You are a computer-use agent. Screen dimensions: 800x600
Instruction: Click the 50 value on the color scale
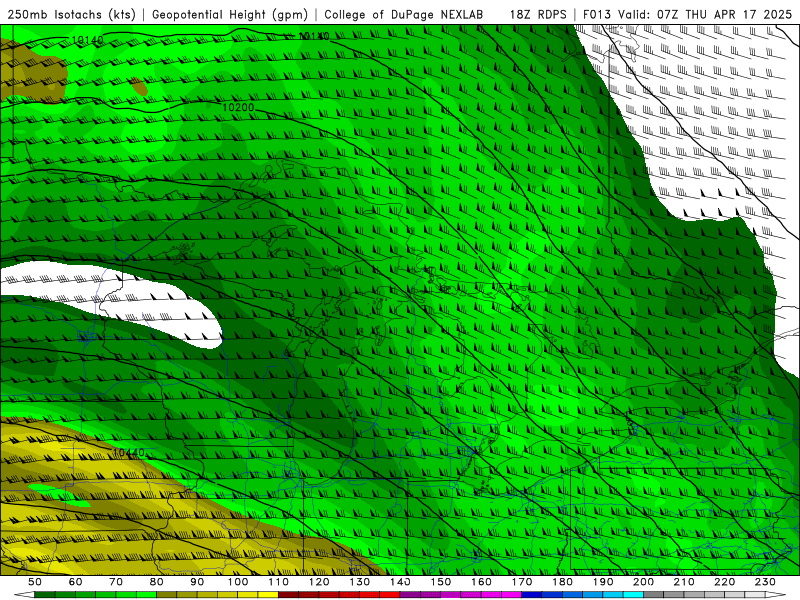tap(35, 582)
